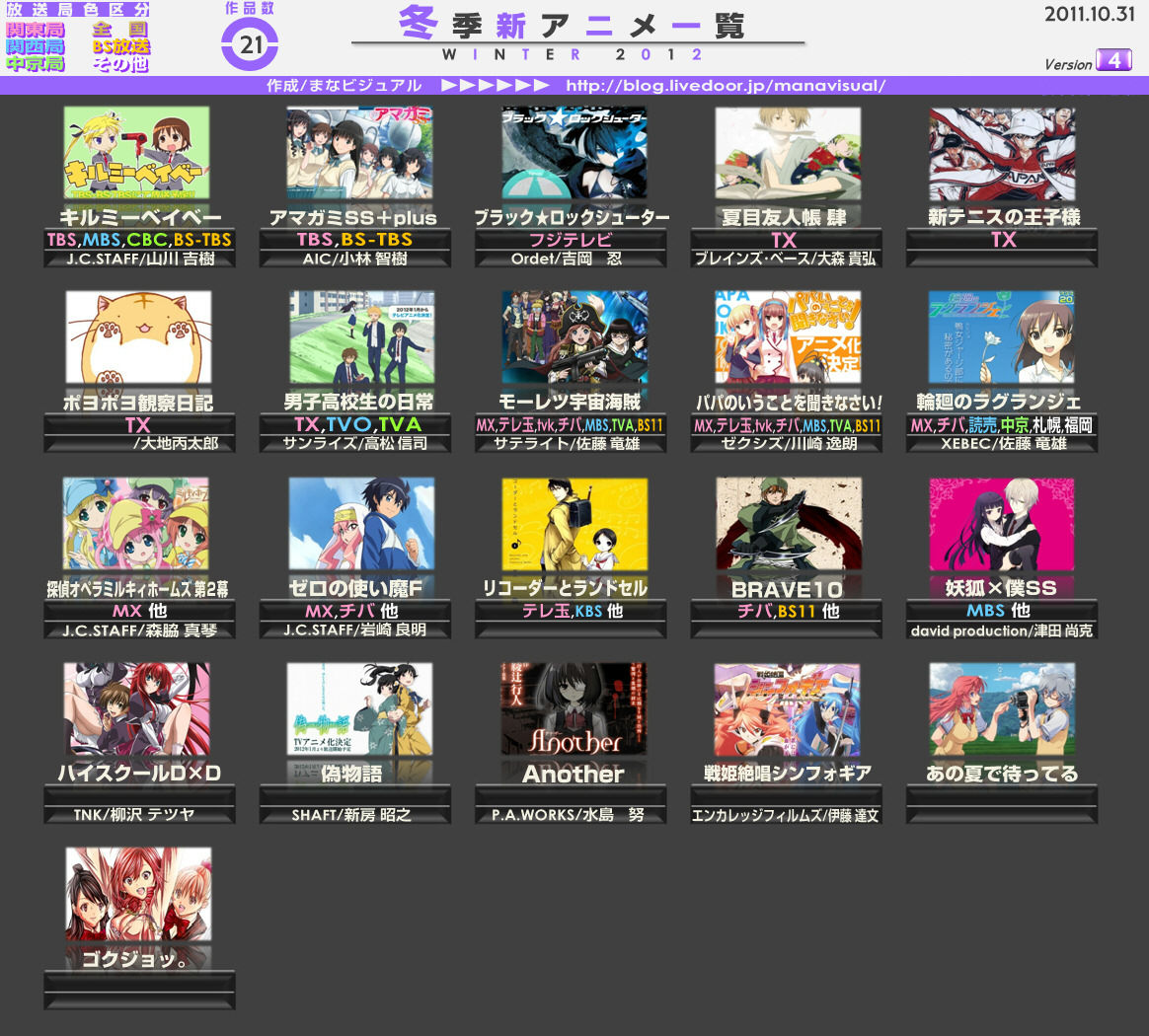Click the キルミーベイベー anime thumbnail
The height and width of the screenshot is (1036, 1149).
pos(136,152)
